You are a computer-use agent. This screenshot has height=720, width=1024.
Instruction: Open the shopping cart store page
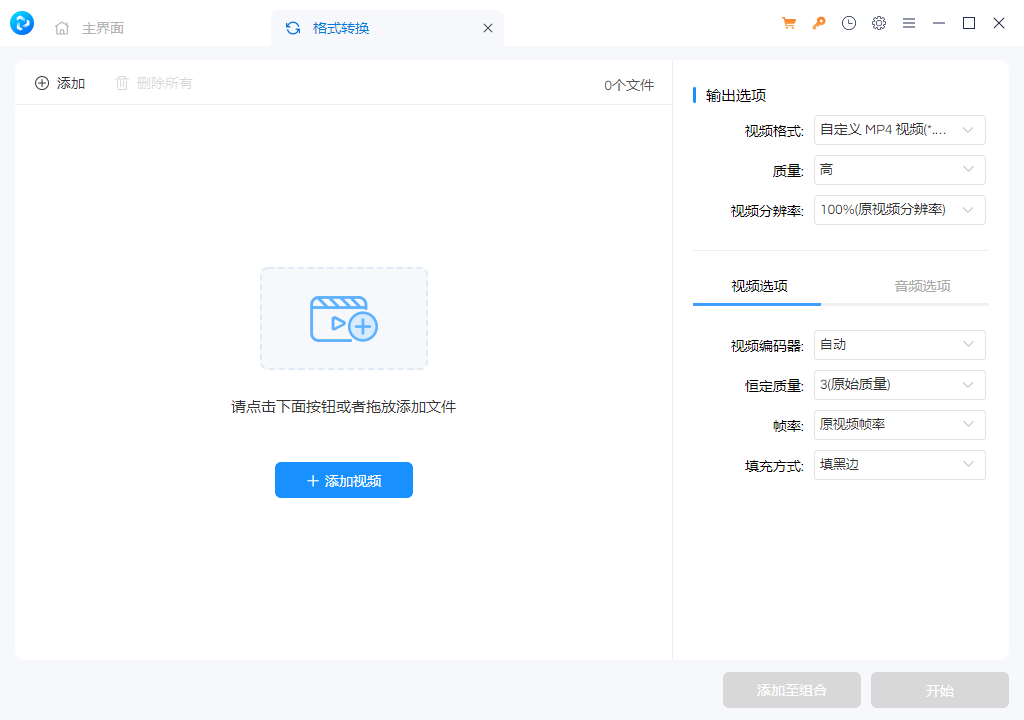(788, 22)
